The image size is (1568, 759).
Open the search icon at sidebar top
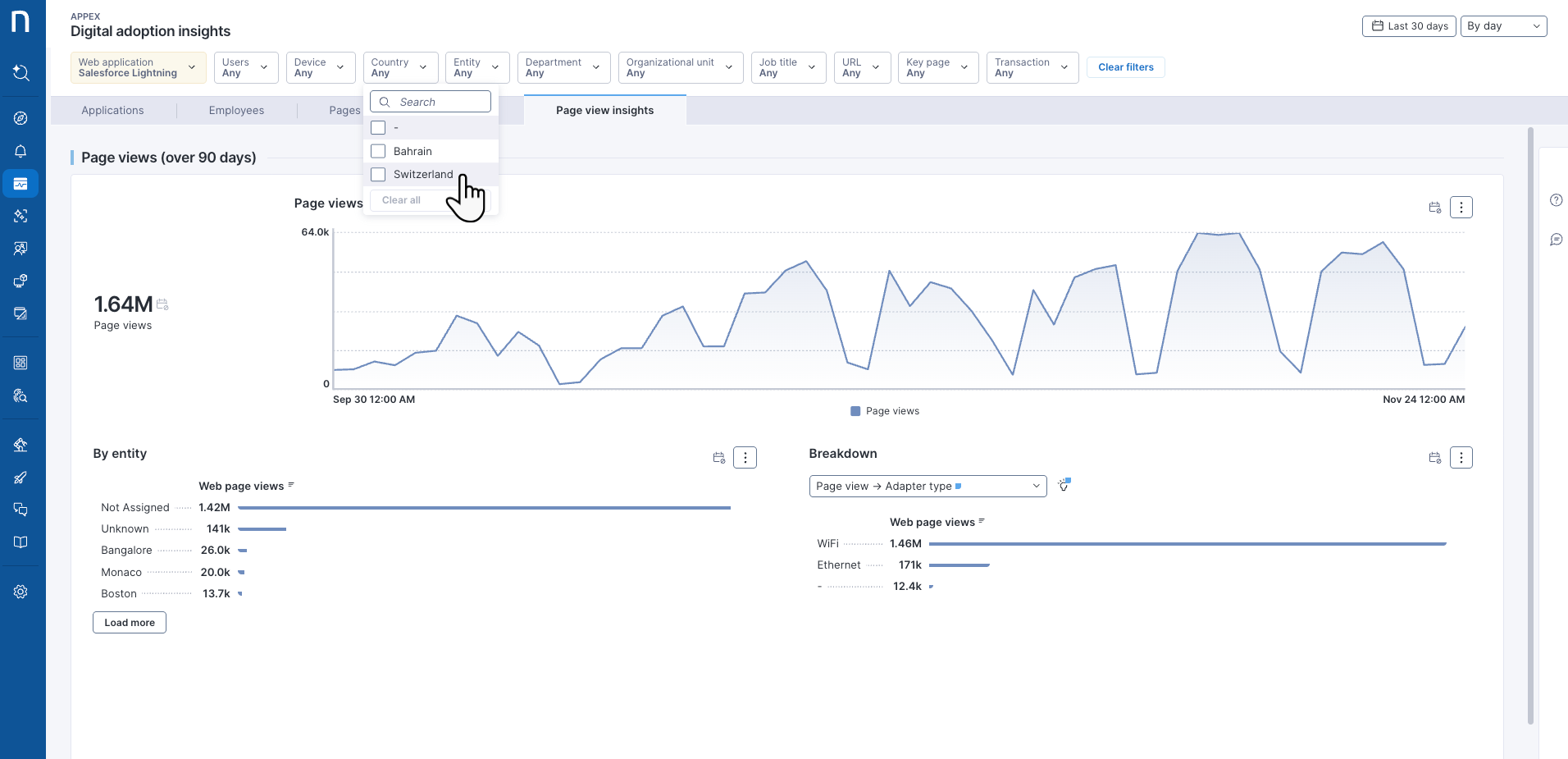21,73
